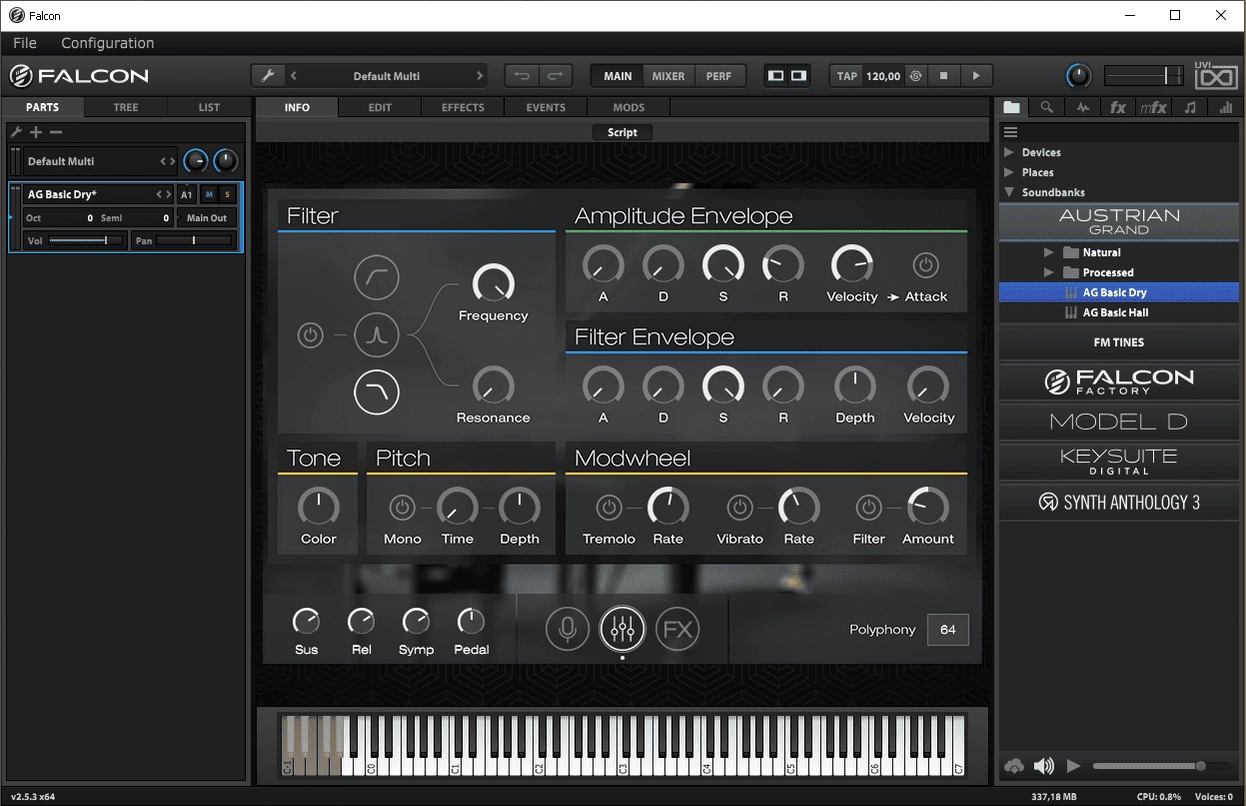The height and width of the screenshot is (806, 1246).
Task: Switch to the LIST tab
Action: tap(209, 107)
